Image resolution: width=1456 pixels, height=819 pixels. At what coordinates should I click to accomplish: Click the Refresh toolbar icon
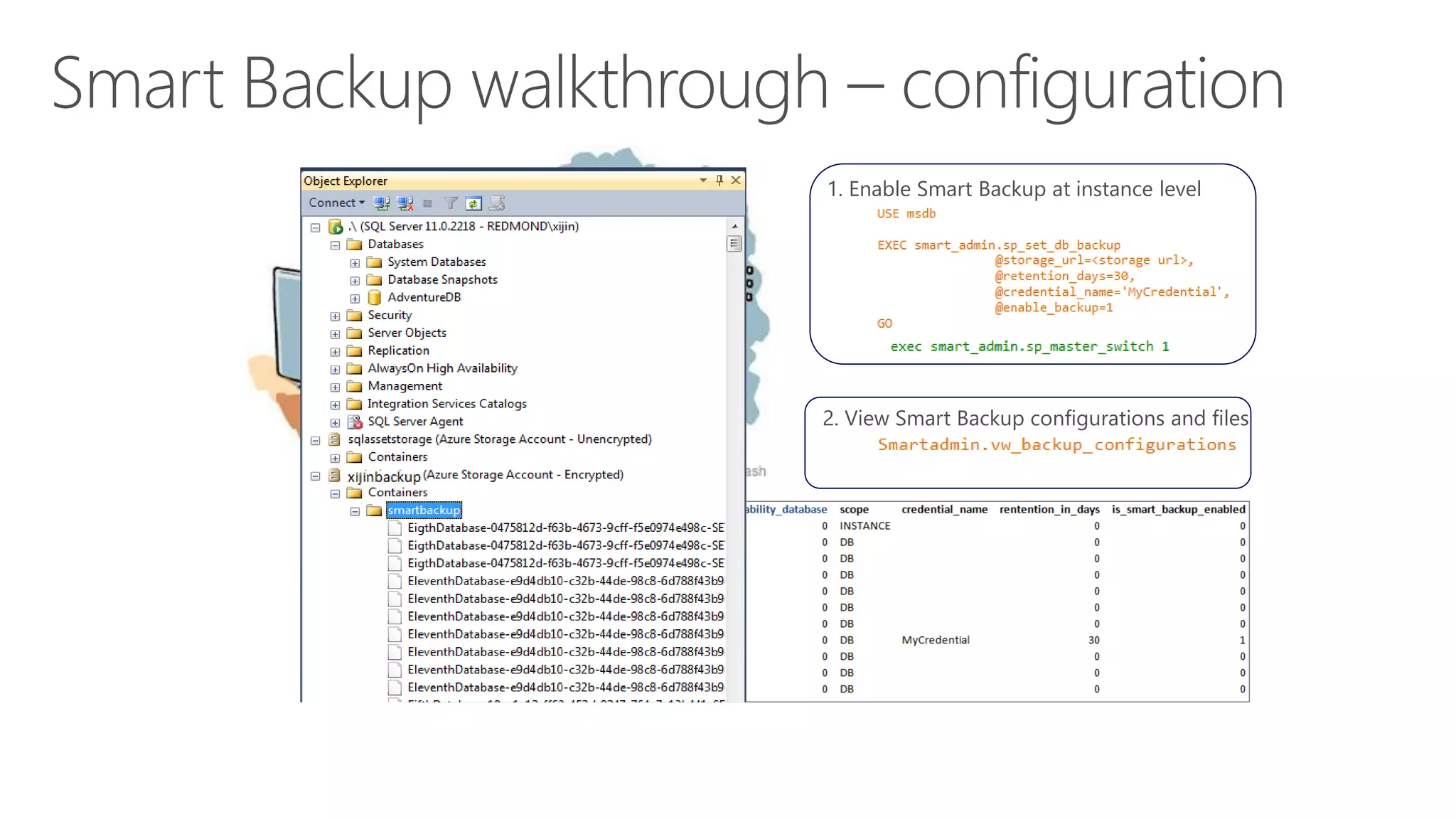[473, 203]
